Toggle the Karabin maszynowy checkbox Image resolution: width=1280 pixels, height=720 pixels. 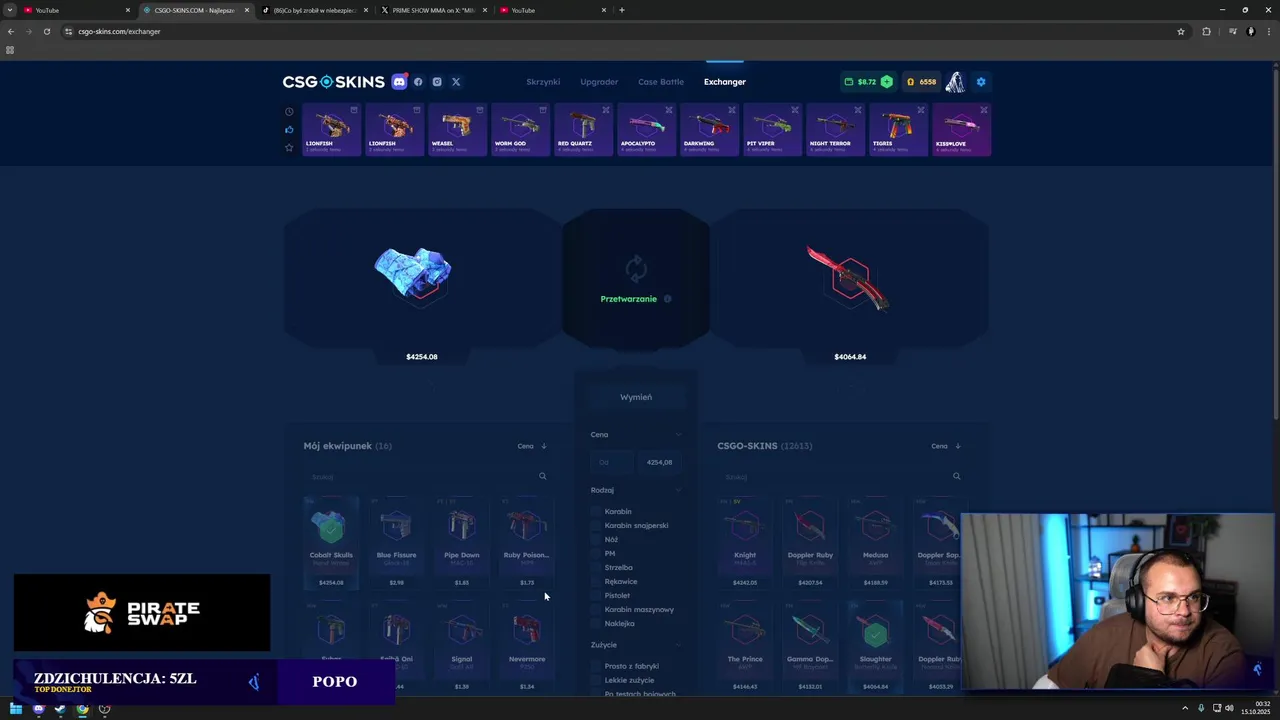point(597,610)
